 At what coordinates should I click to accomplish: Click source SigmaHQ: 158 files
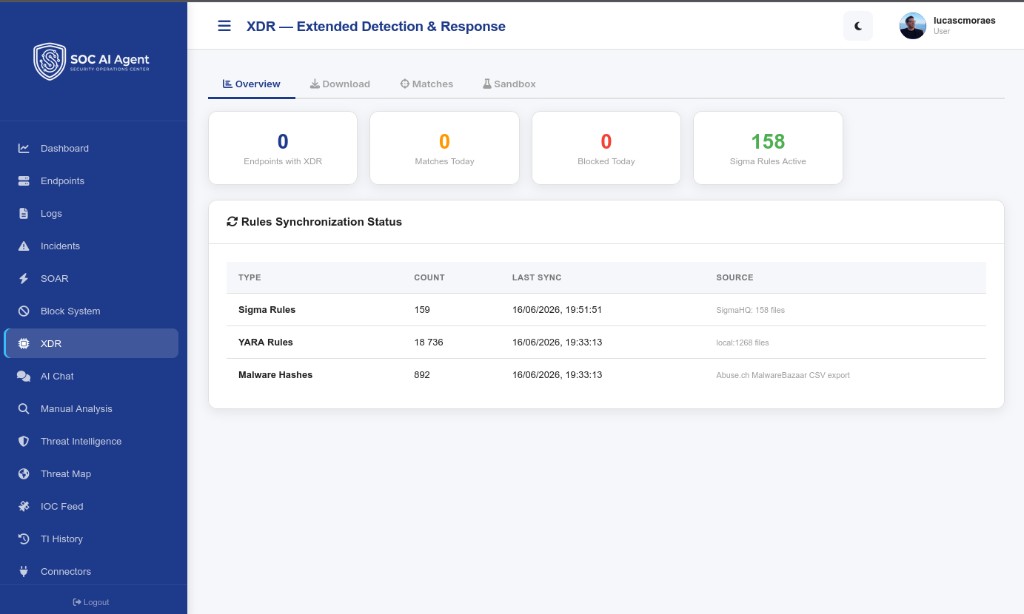[x=750, y=310]
